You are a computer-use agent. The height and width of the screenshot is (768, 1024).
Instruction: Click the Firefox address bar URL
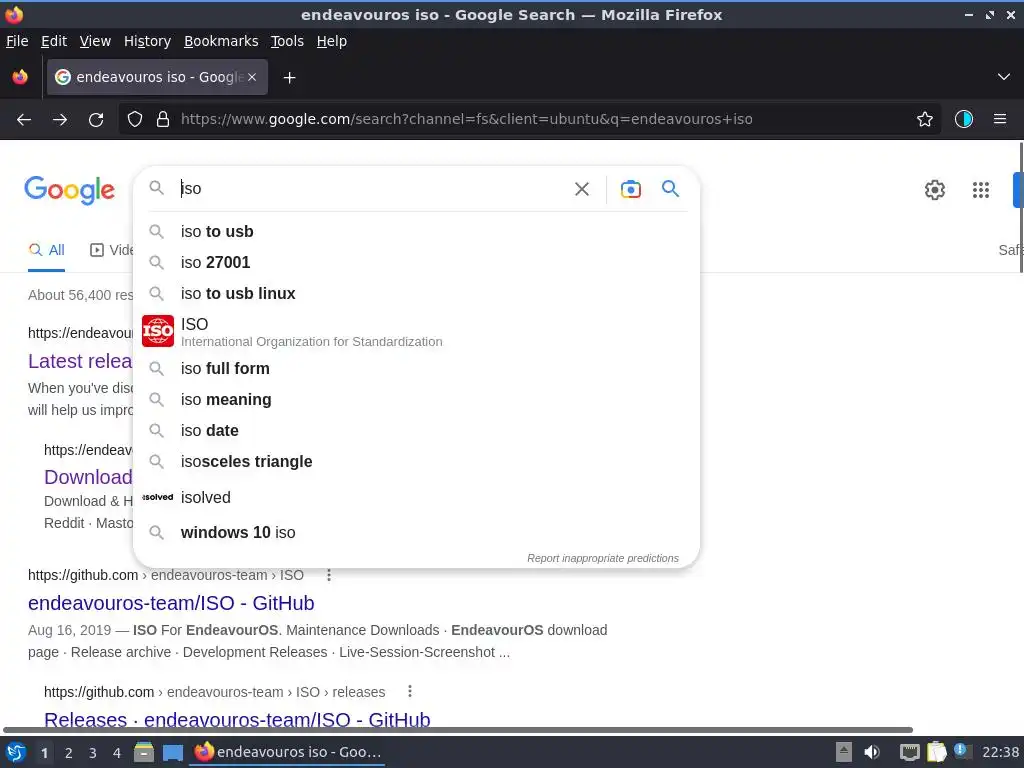(x=467, y=120)
